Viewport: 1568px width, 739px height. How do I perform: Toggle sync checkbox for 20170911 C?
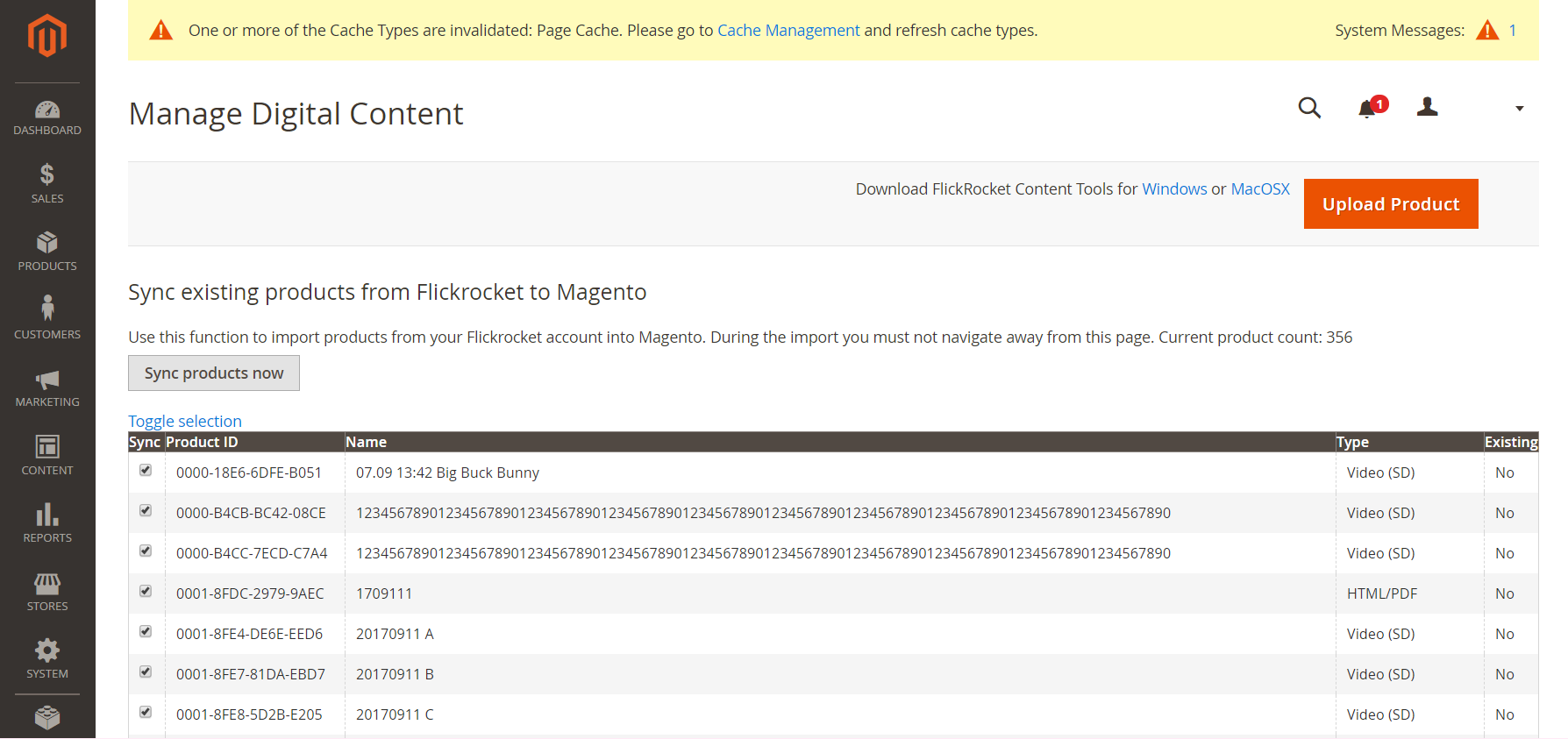[146, 713]
